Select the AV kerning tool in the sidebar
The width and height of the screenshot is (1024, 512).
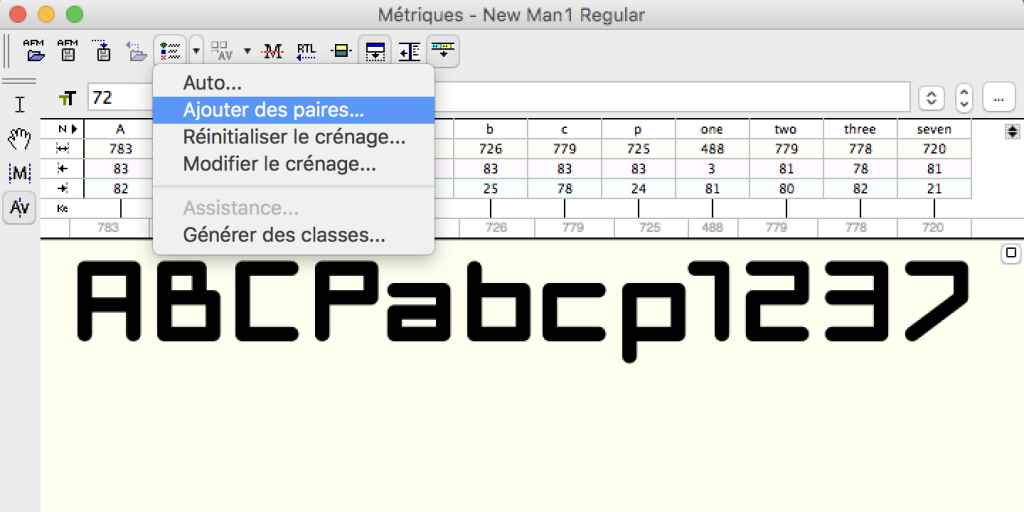[19, 207]
